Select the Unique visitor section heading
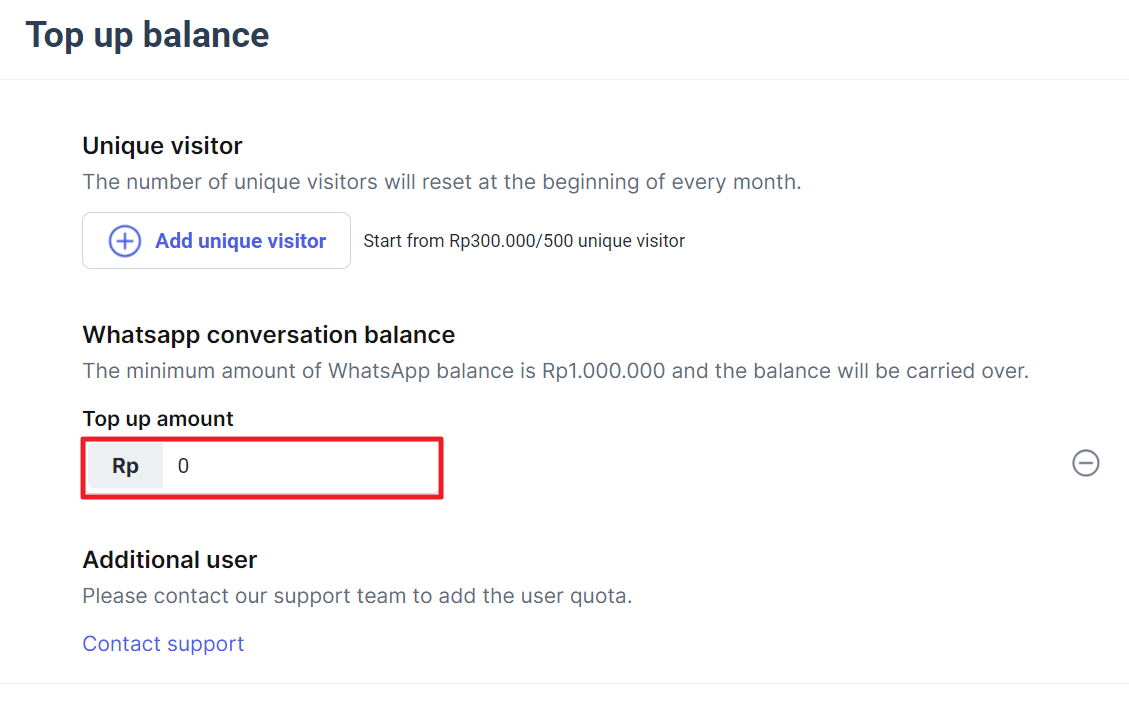The width and height of the screenshot is (1129, 705). [x=162, y=146]
